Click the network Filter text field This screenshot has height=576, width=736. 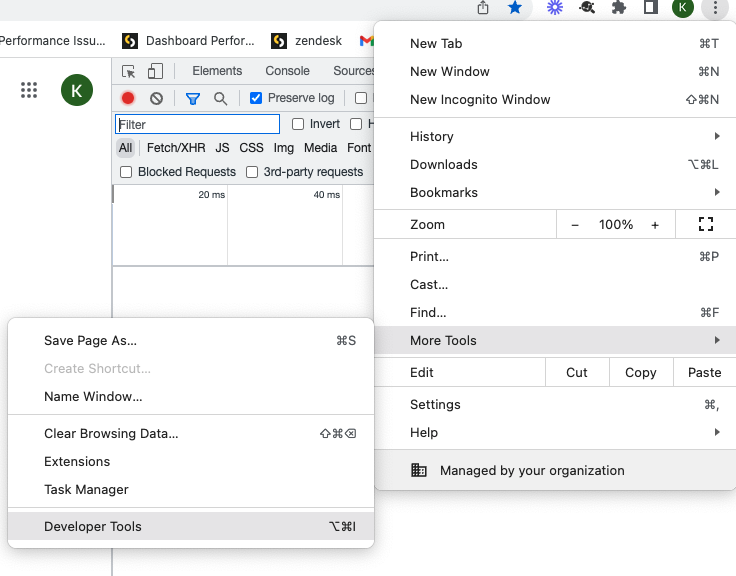[198, 124]
